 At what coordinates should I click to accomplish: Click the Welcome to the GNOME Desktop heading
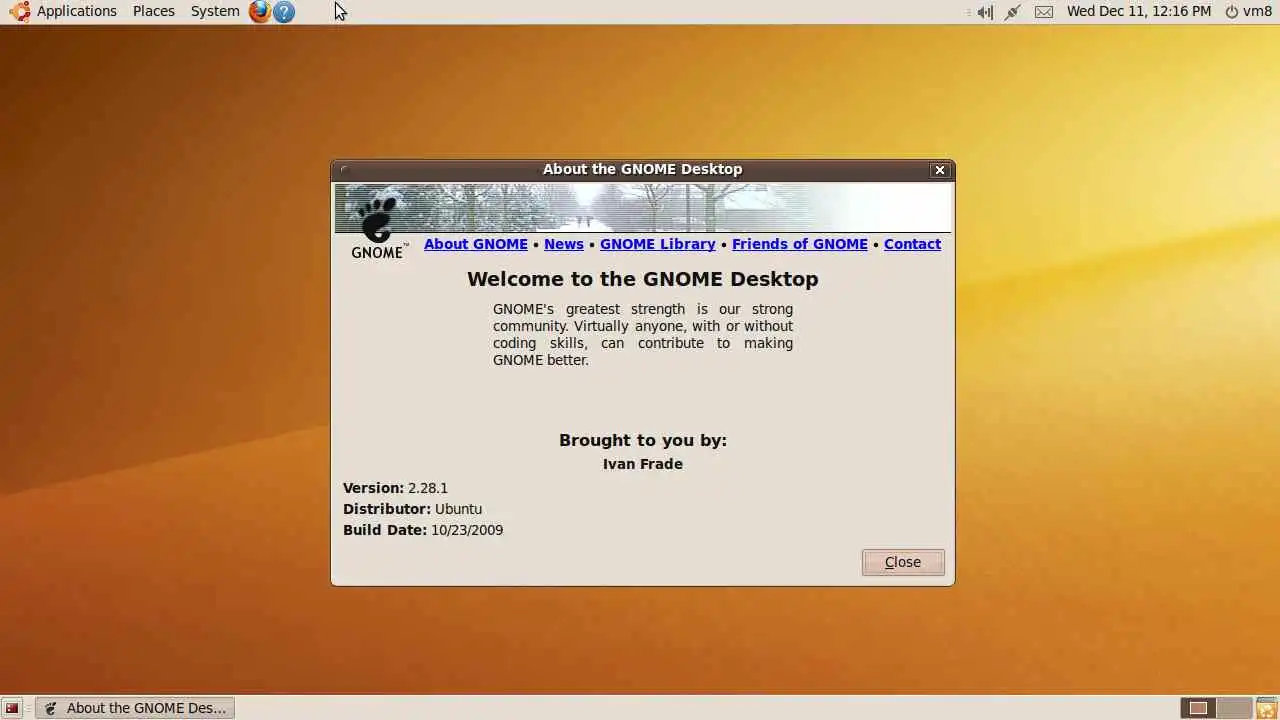(643, 279)
